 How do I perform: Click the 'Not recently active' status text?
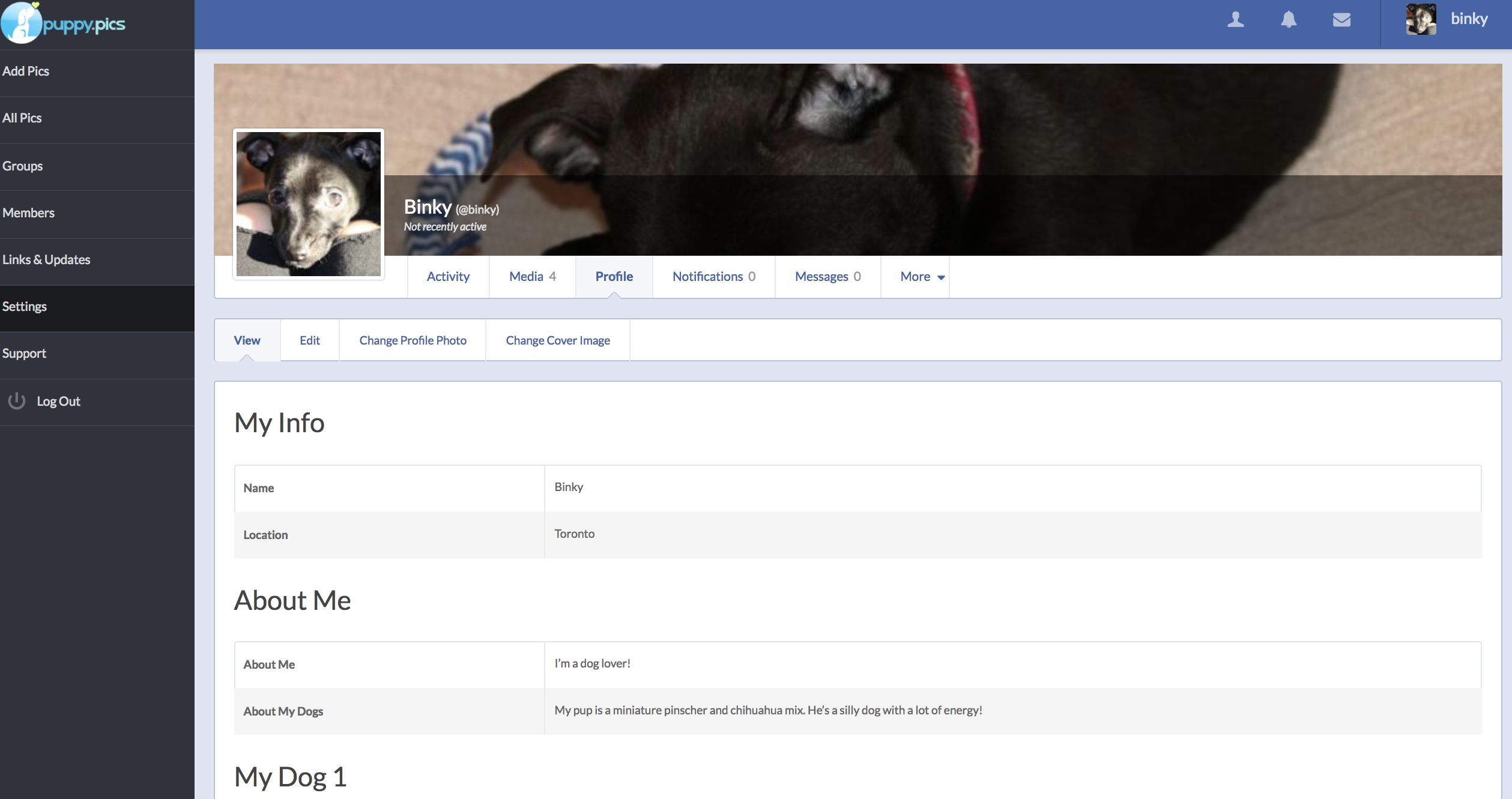pyautogui.click(x=445, y=227)
